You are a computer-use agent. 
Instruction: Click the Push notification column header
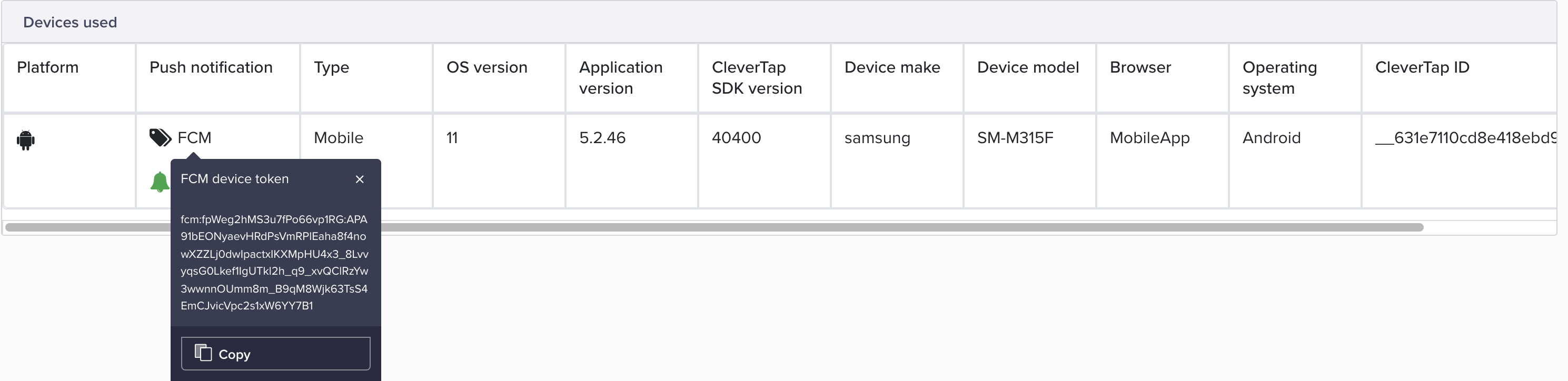tap(211, 67)
